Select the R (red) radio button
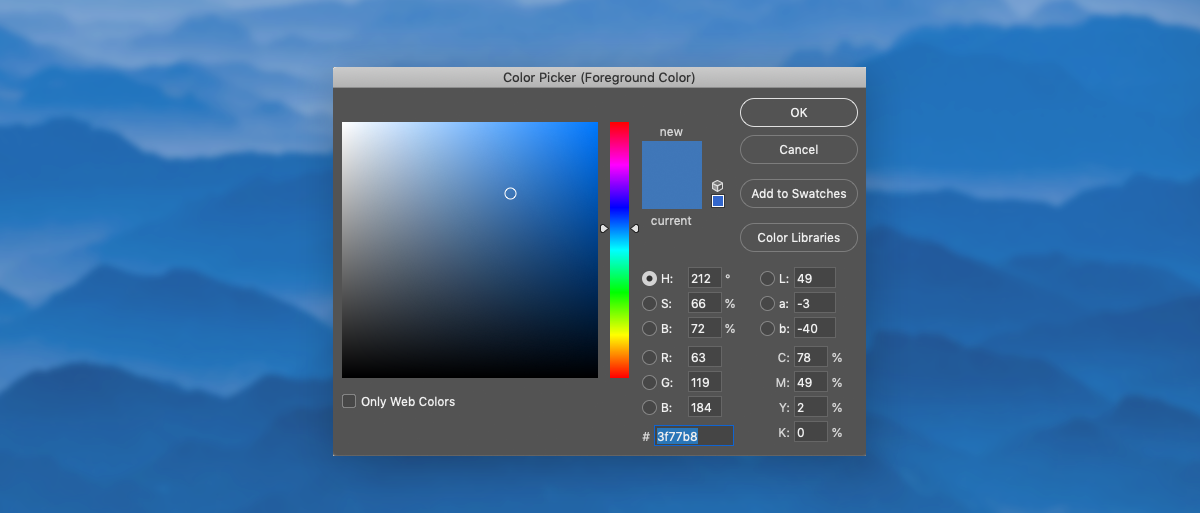 click(x=650, y=357)
